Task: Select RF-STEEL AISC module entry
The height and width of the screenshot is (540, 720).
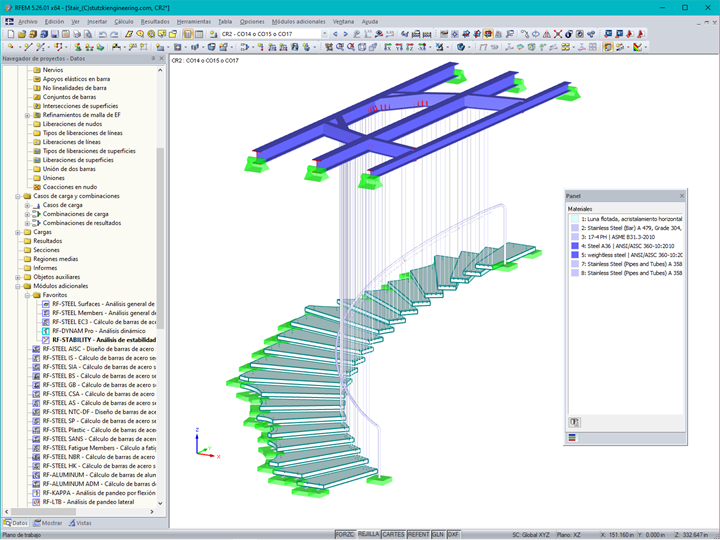Action: point(98,349)
